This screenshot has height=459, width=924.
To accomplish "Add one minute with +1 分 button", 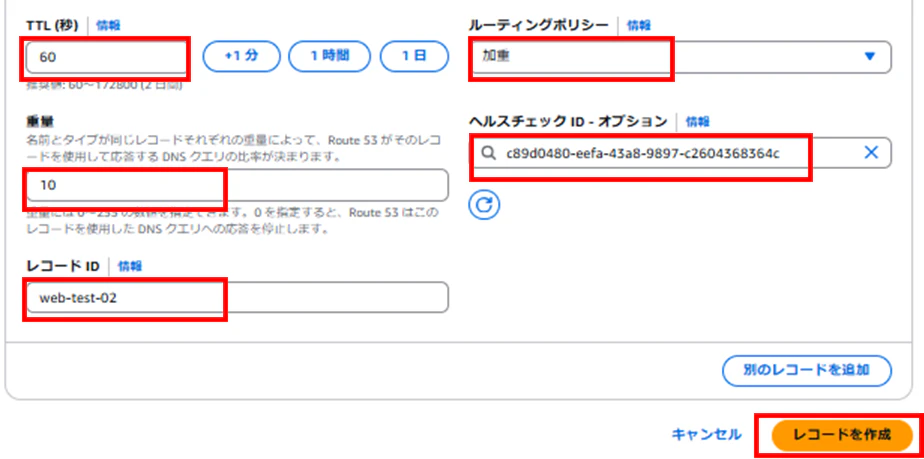I will (241, 57).
